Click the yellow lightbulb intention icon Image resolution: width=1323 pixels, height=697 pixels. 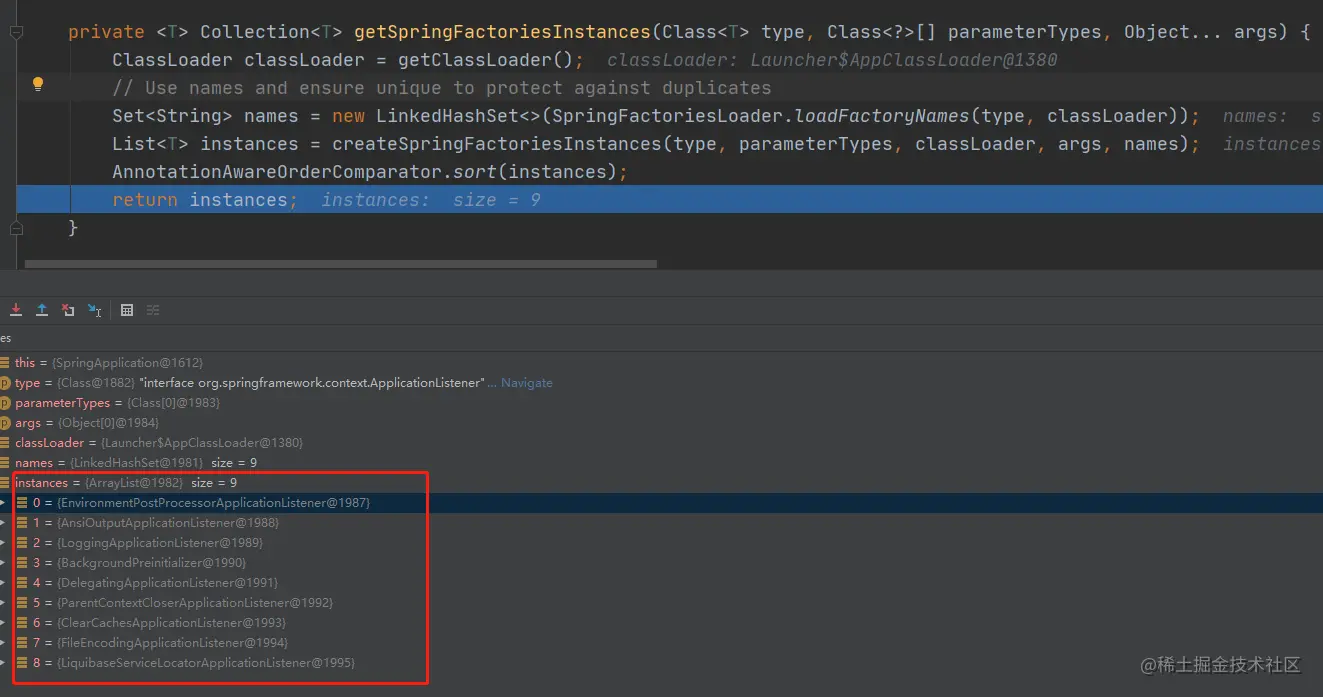click(38, 84)
